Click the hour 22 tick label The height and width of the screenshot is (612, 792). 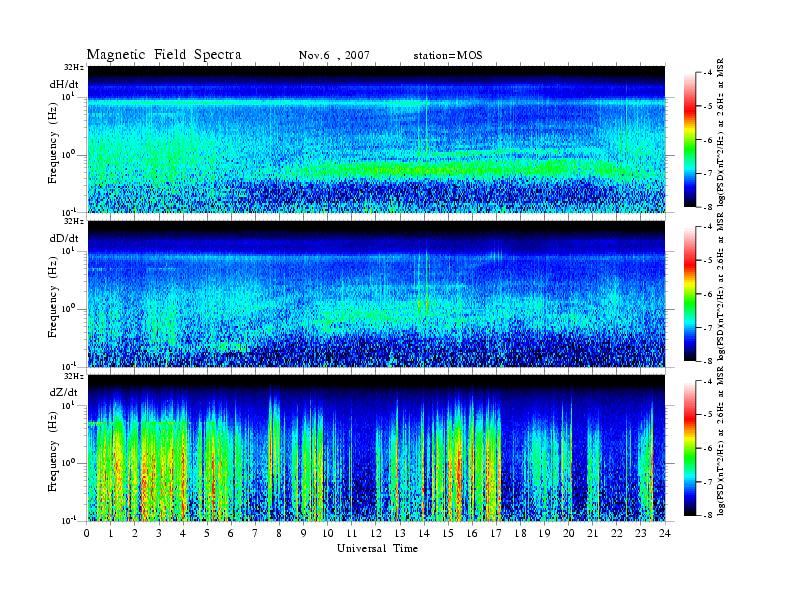coord(617,534)
